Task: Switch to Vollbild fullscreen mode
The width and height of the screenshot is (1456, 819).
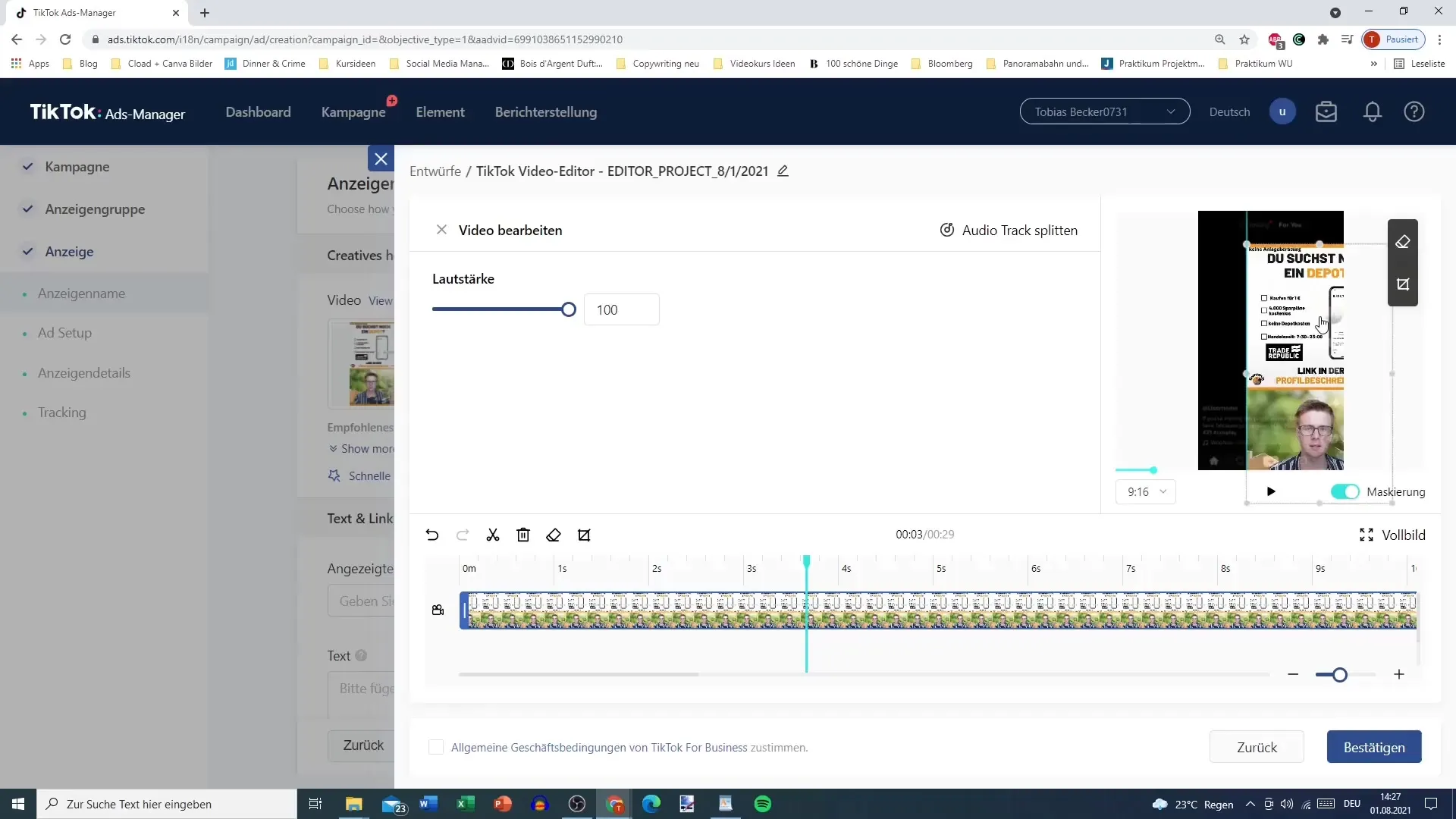Action: coord(1392,535)
